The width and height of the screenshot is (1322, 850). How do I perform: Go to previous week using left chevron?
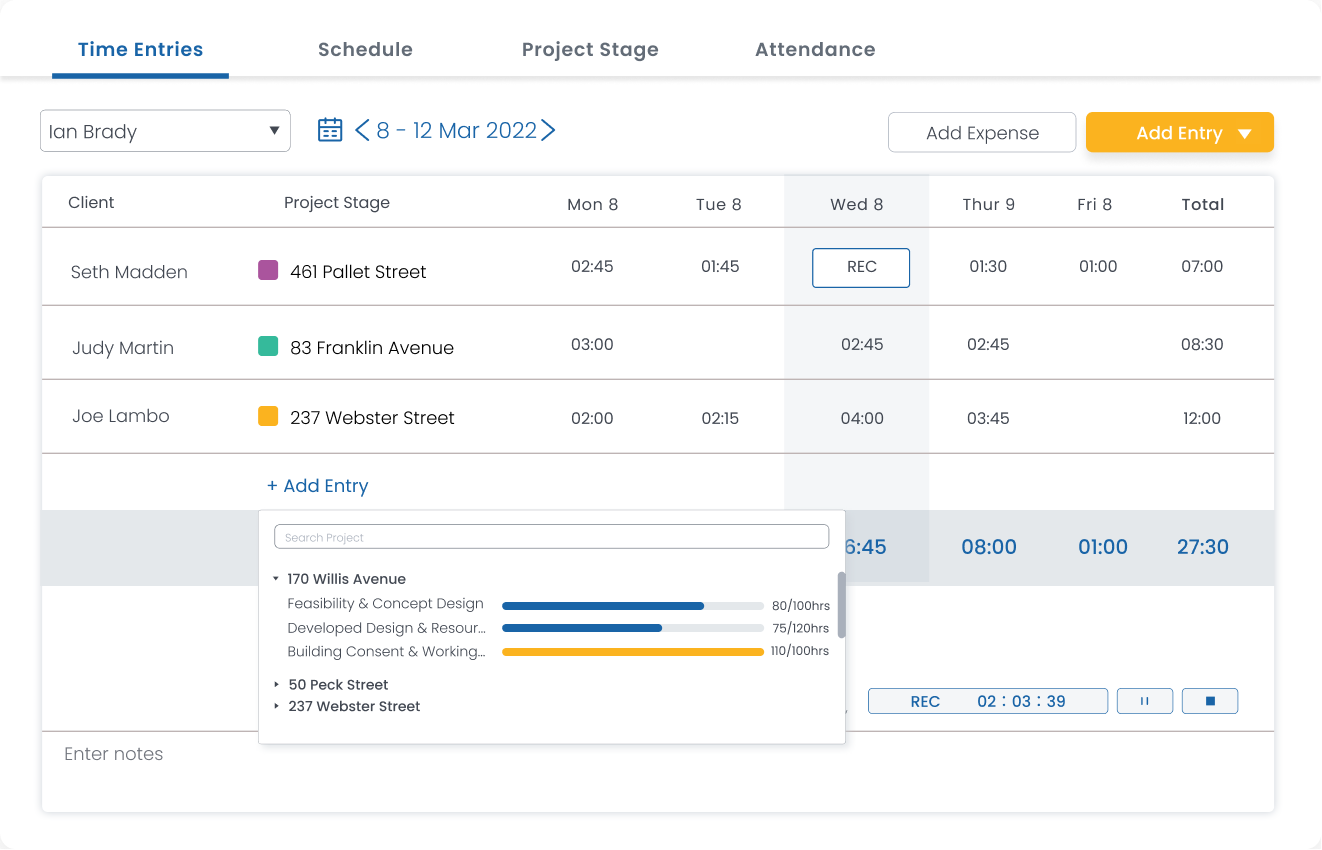click(x=363, y=130)
